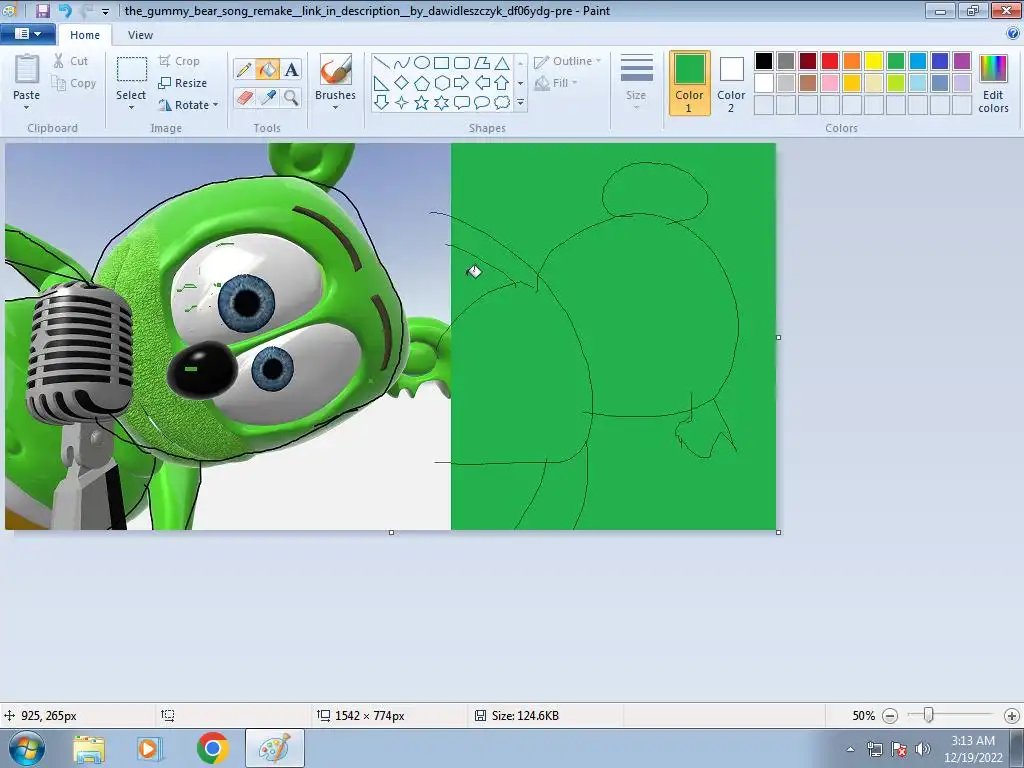Expand the Brushes dropdown arrow
The image size is (1024, 768).
click(x=335, y=108)
